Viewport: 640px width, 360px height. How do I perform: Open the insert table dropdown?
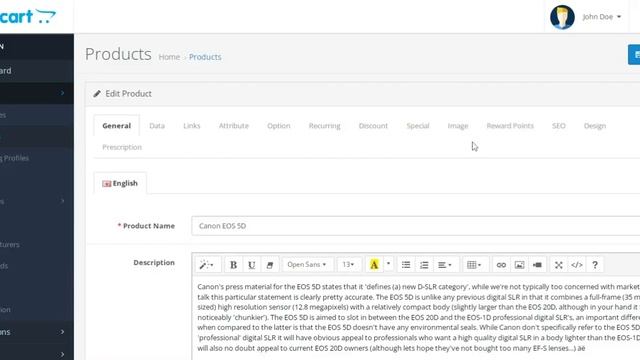pos(474,265)
